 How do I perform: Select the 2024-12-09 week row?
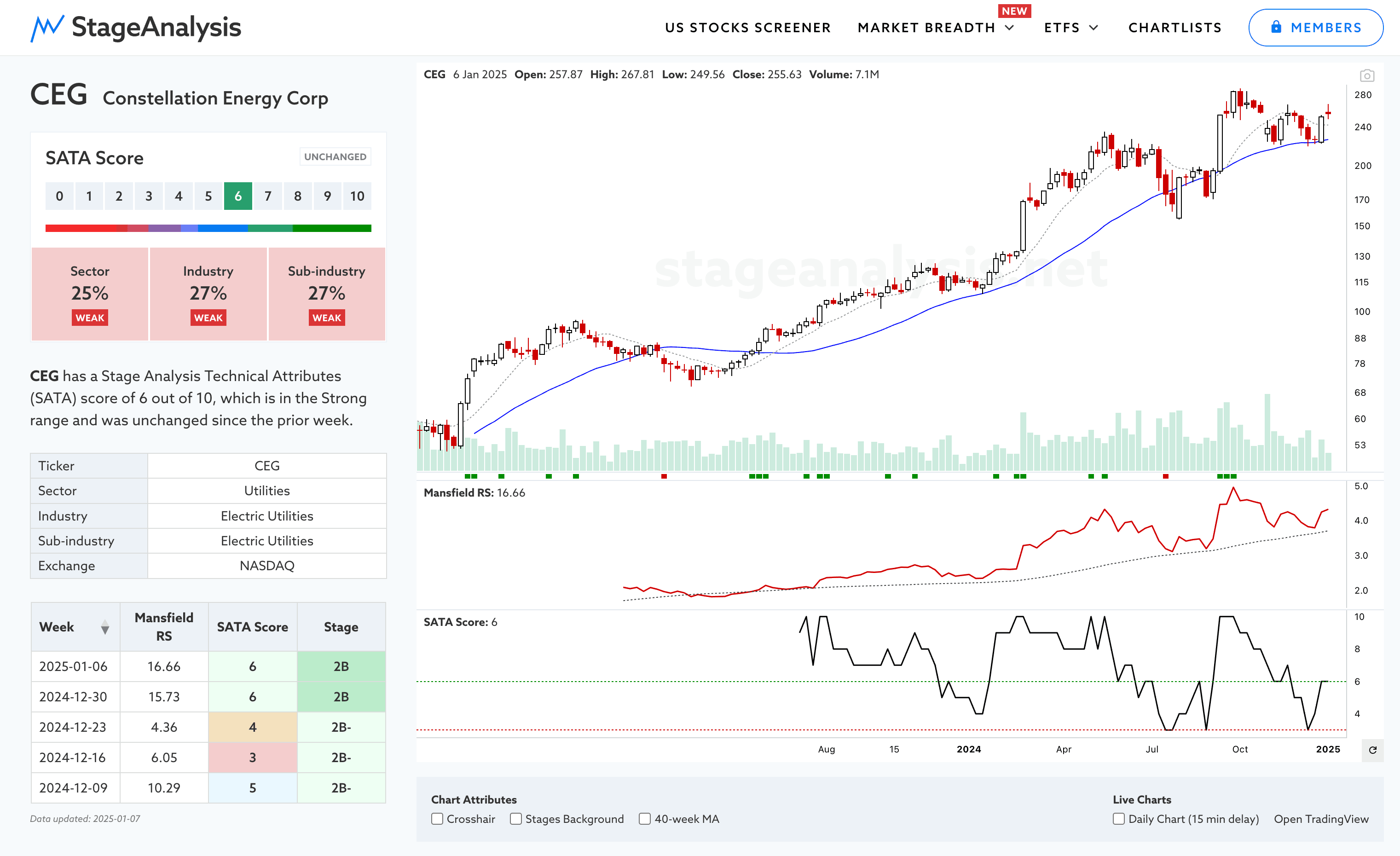click(x=208, y=788)
